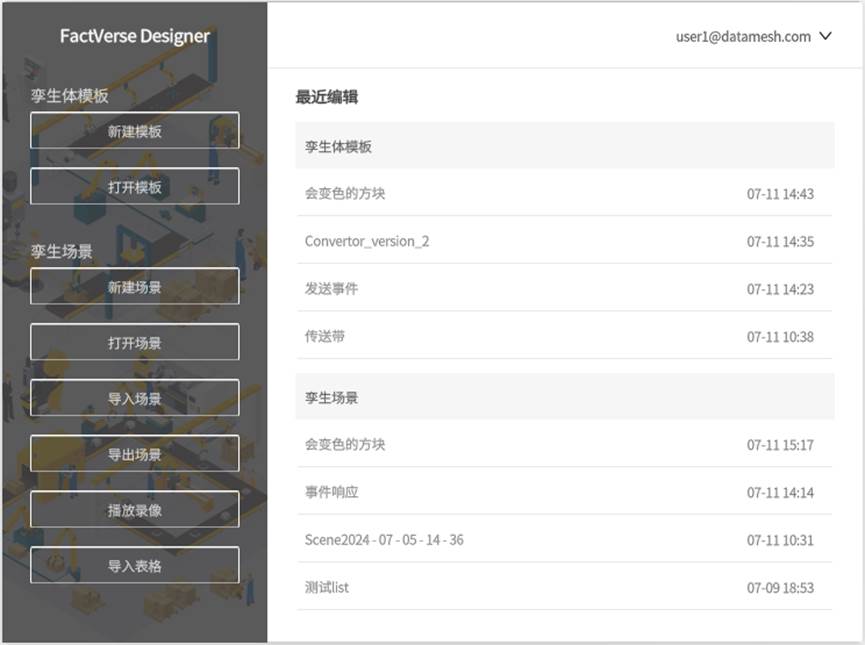The image size is (865, 645).
Task: Open the 传送带 template
Action: click(564, 335)
